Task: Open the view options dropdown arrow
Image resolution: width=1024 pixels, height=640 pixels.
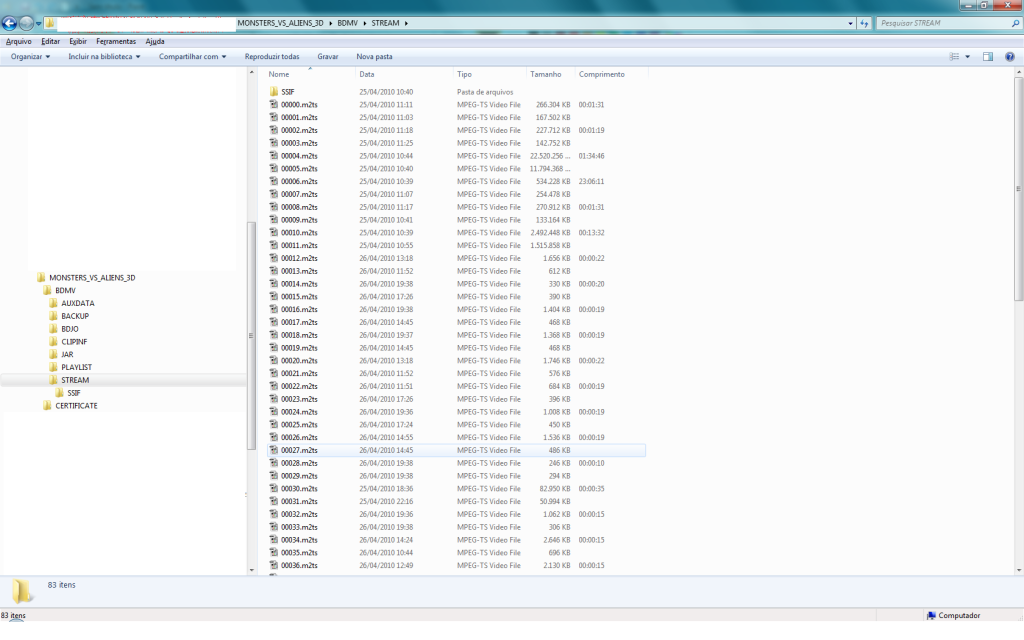Action: 968,57
